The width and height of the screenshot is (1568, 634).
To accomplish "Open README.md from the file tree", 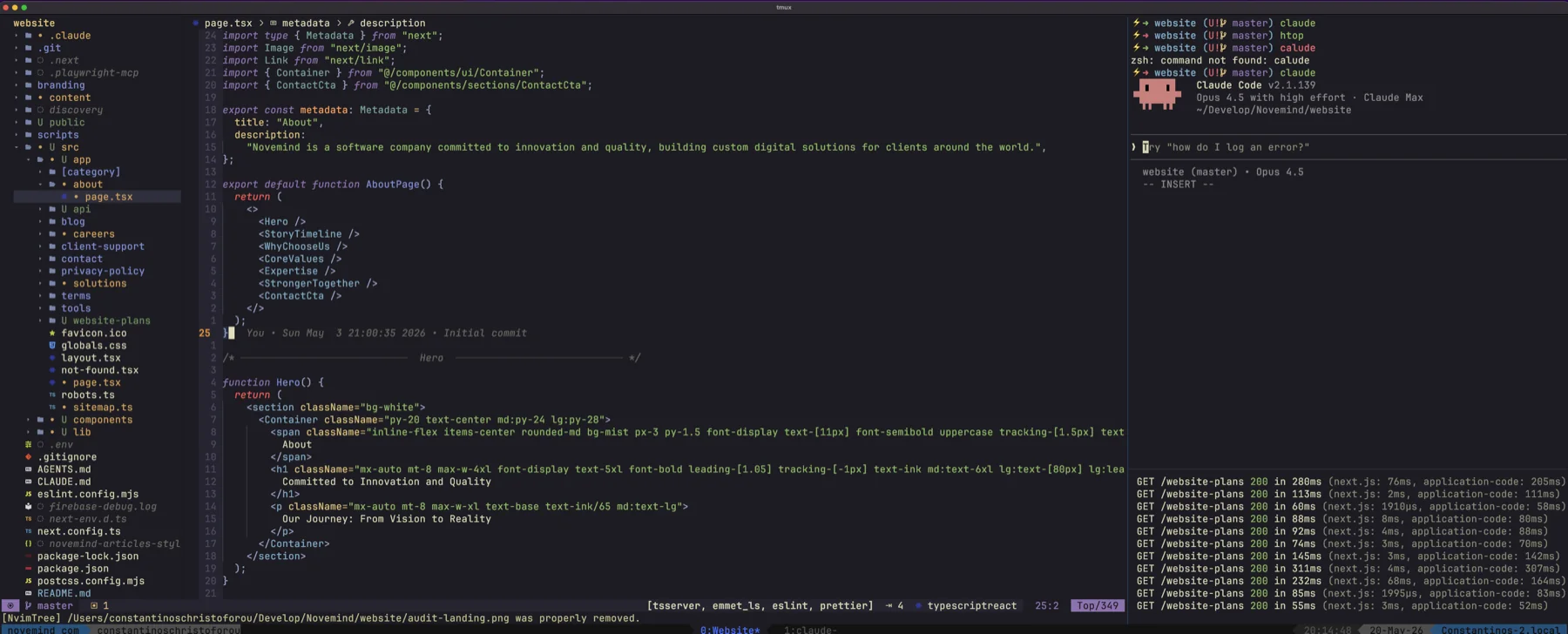I will pos(64,593).
